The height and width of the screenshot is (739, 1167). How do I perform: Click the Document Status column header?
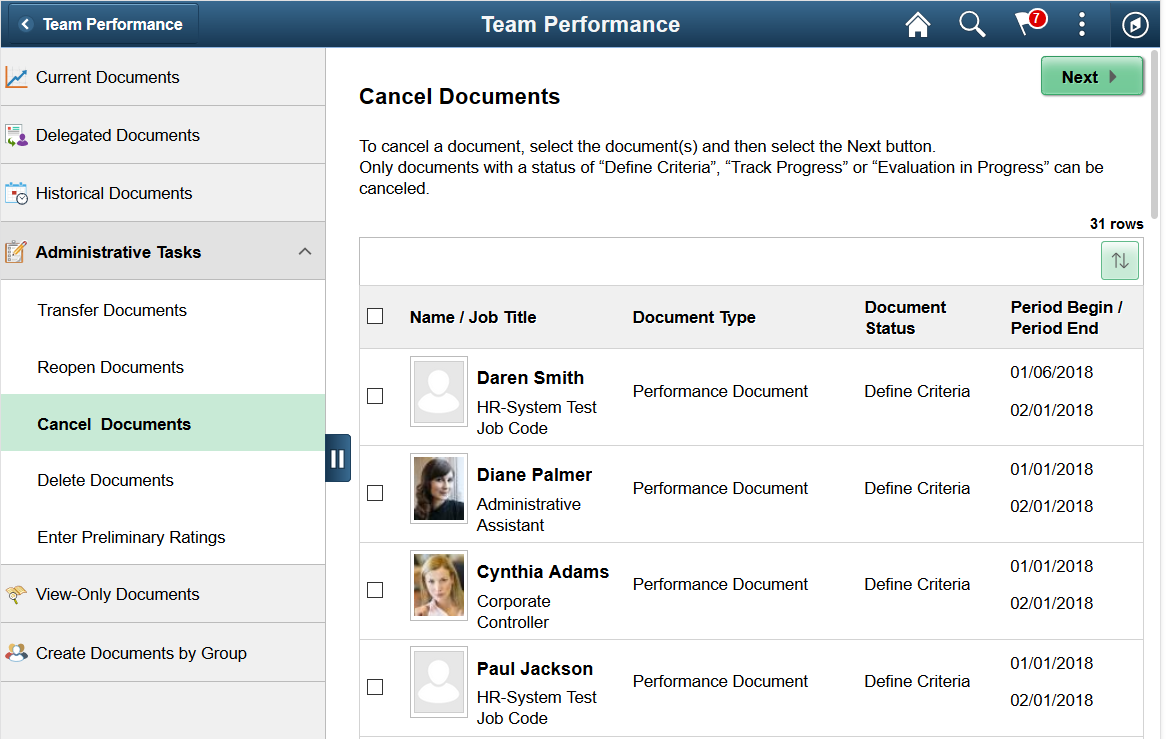tap(905, 318)
